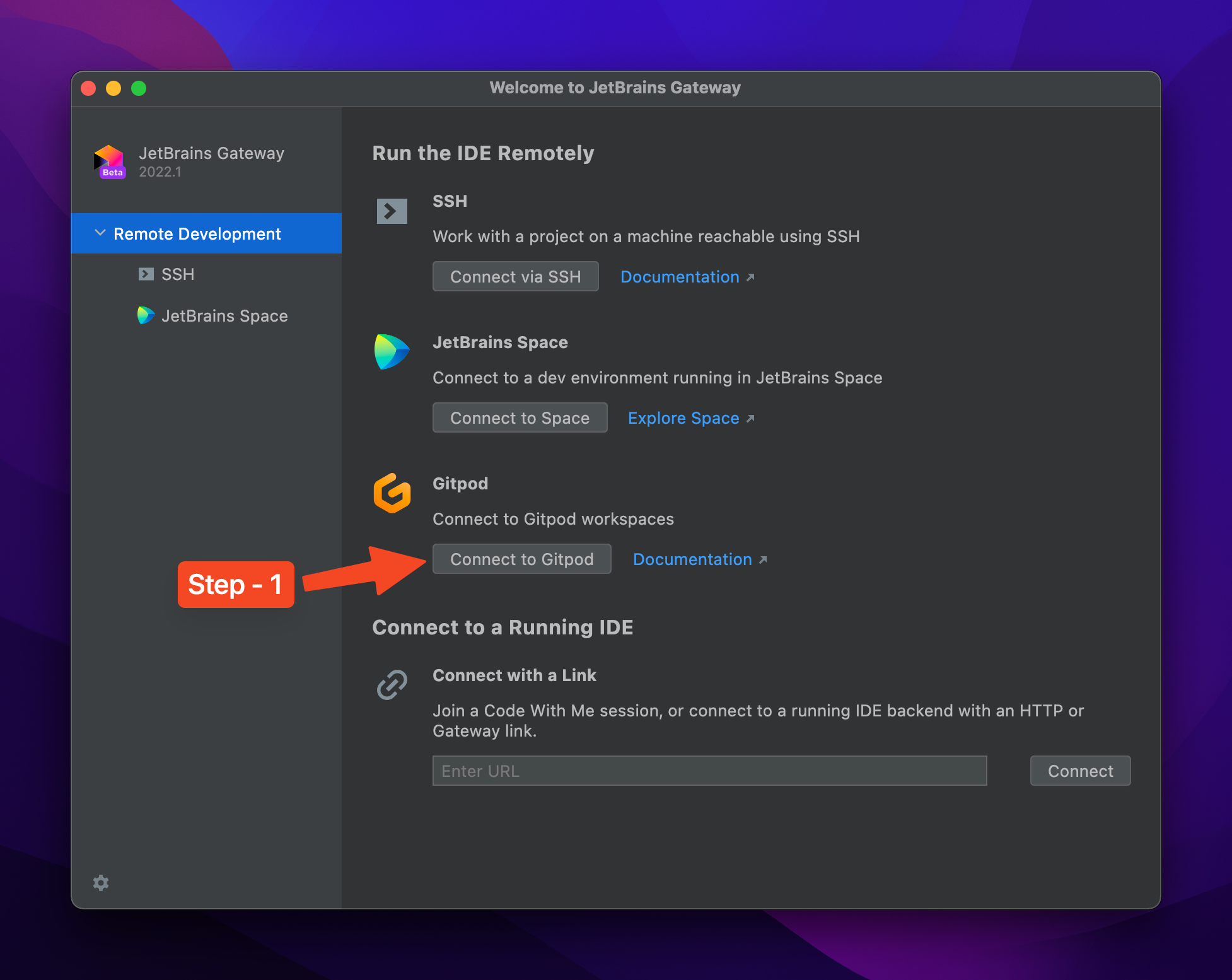Maximize the window with the green button
The image size is (1232, 980).
click(139, 88)
